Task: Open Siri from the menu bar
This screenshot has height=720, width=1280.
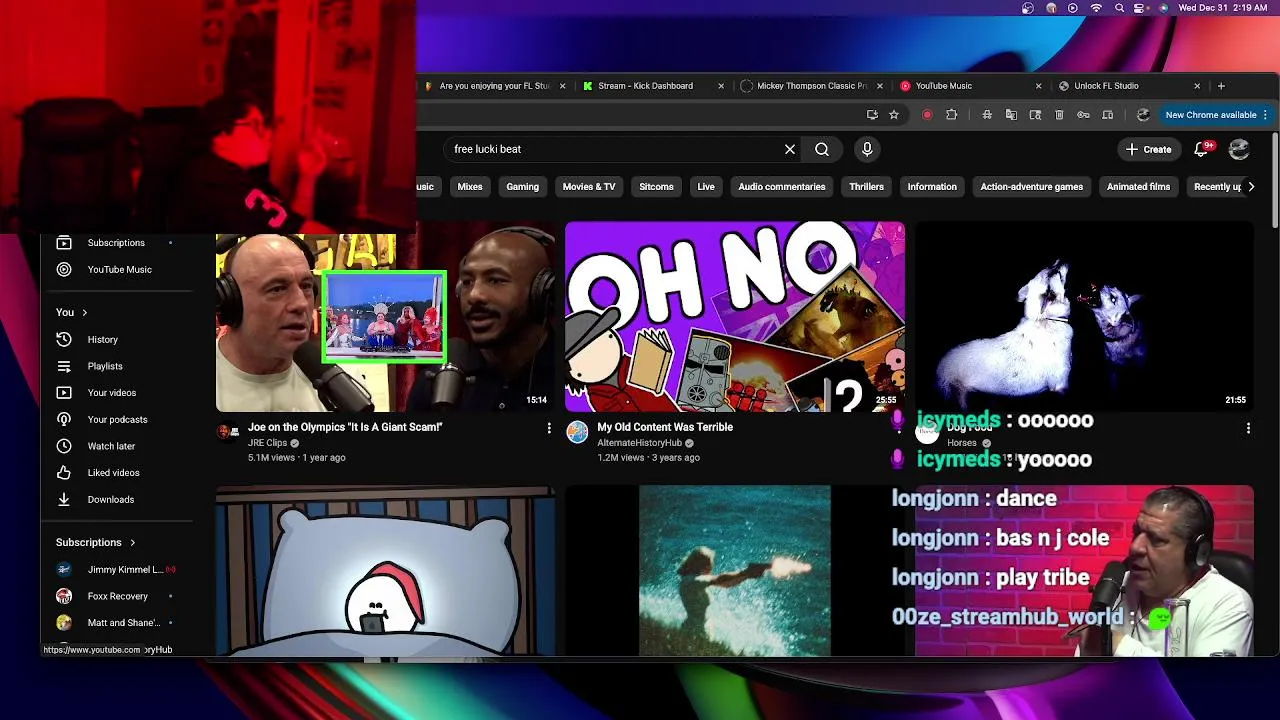Action: tap(1164, 8)
